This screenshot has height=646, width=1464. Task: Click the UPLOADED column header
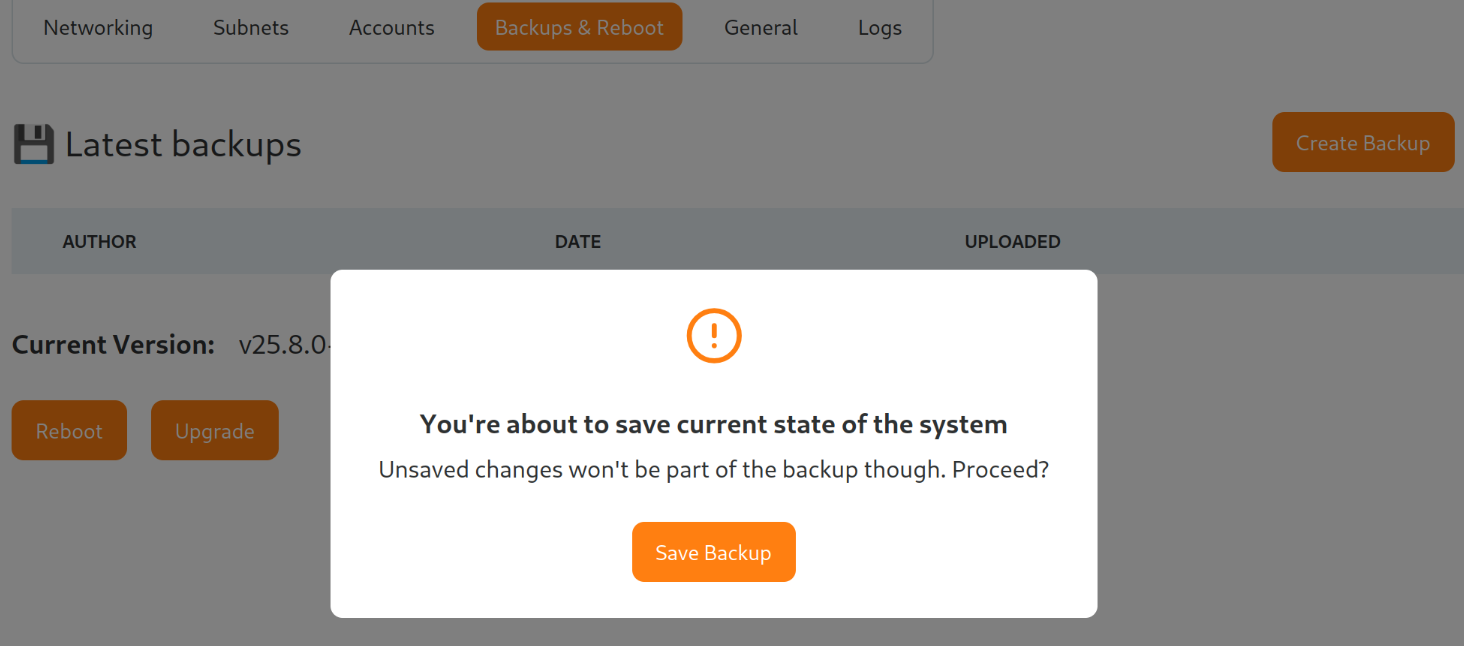pyautogui.click(x=1012, y=242)
